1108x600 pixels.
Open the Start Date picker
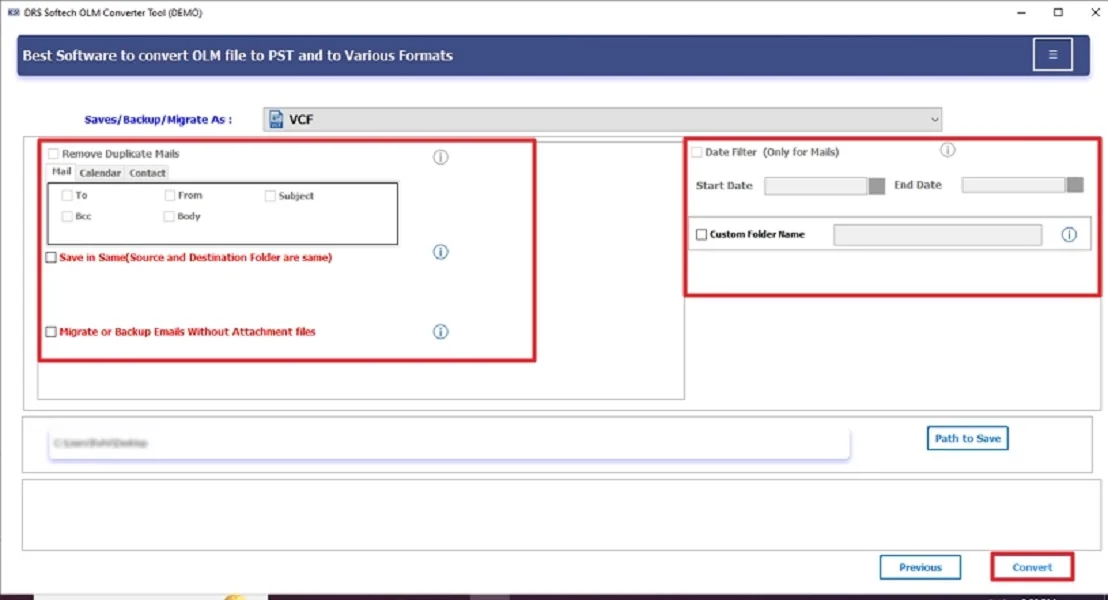pyautogui.click(x=876, y=185)
